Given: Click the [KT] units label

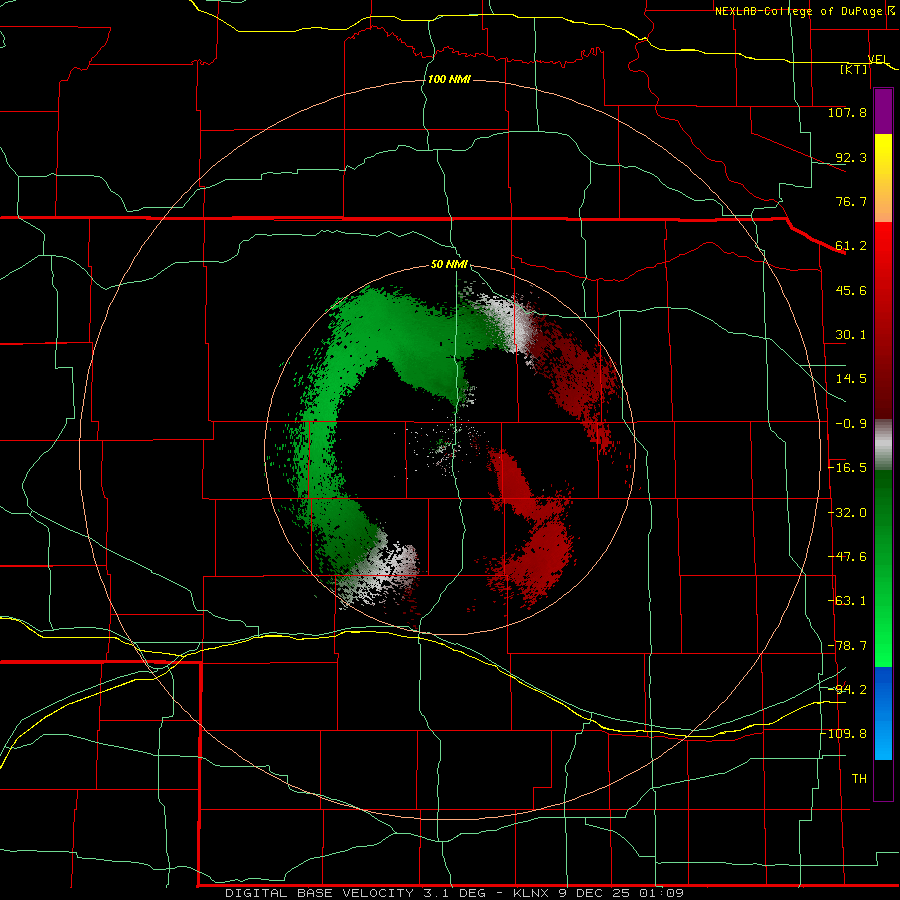Looking at the screenshot, I should (854, 69).
